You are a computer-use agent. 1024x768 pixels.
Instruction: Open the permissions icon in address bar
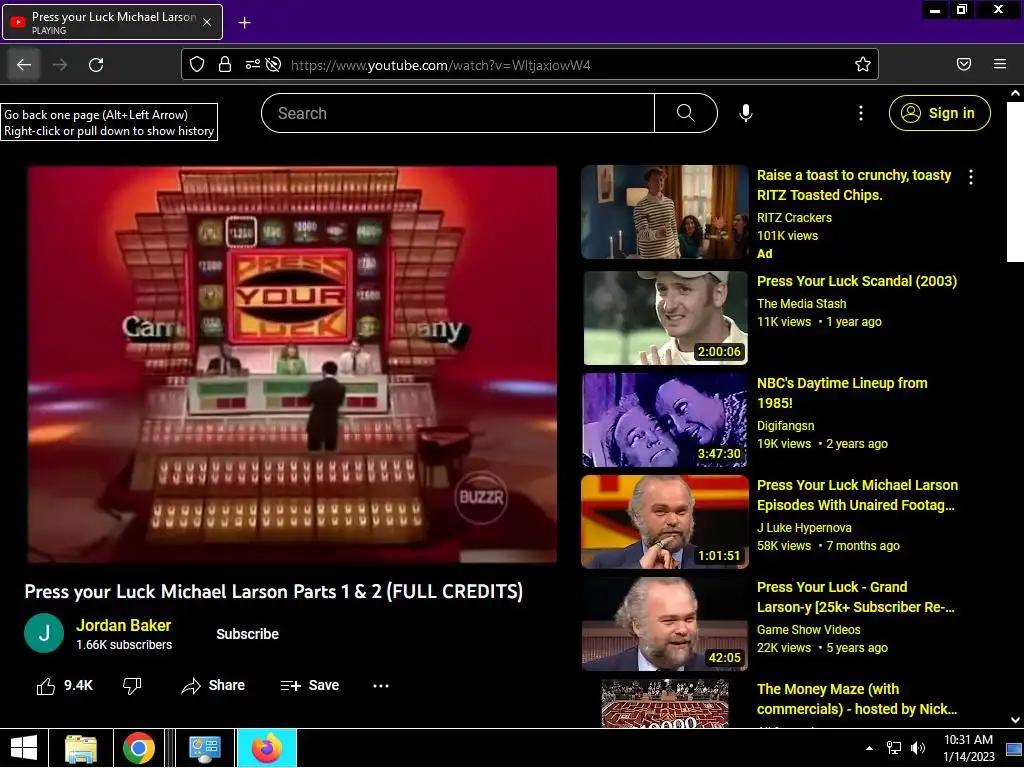tap(252, 64)
